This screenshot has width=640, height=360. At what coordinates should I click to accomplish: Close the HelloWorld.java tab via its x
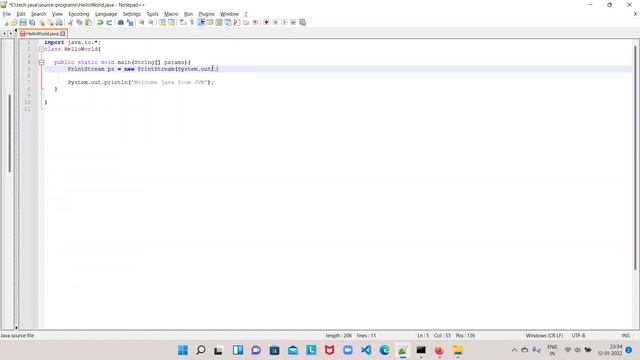tap(63, 34)
